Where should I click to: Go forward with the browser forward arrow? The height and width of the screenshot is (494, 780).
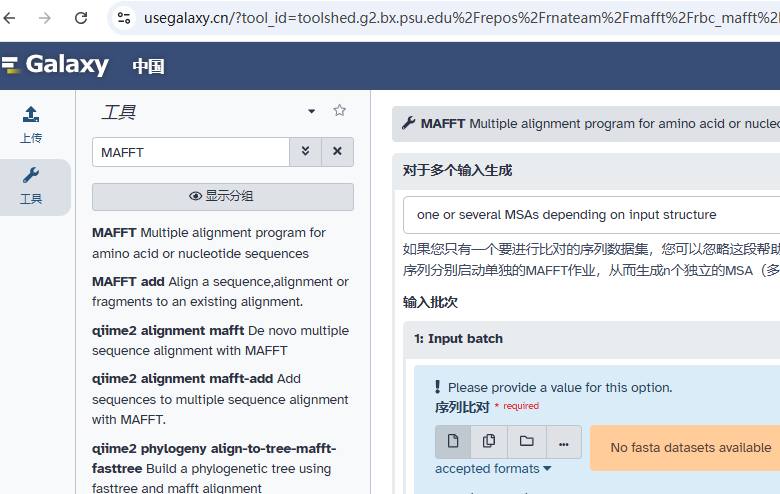(45, 18)
